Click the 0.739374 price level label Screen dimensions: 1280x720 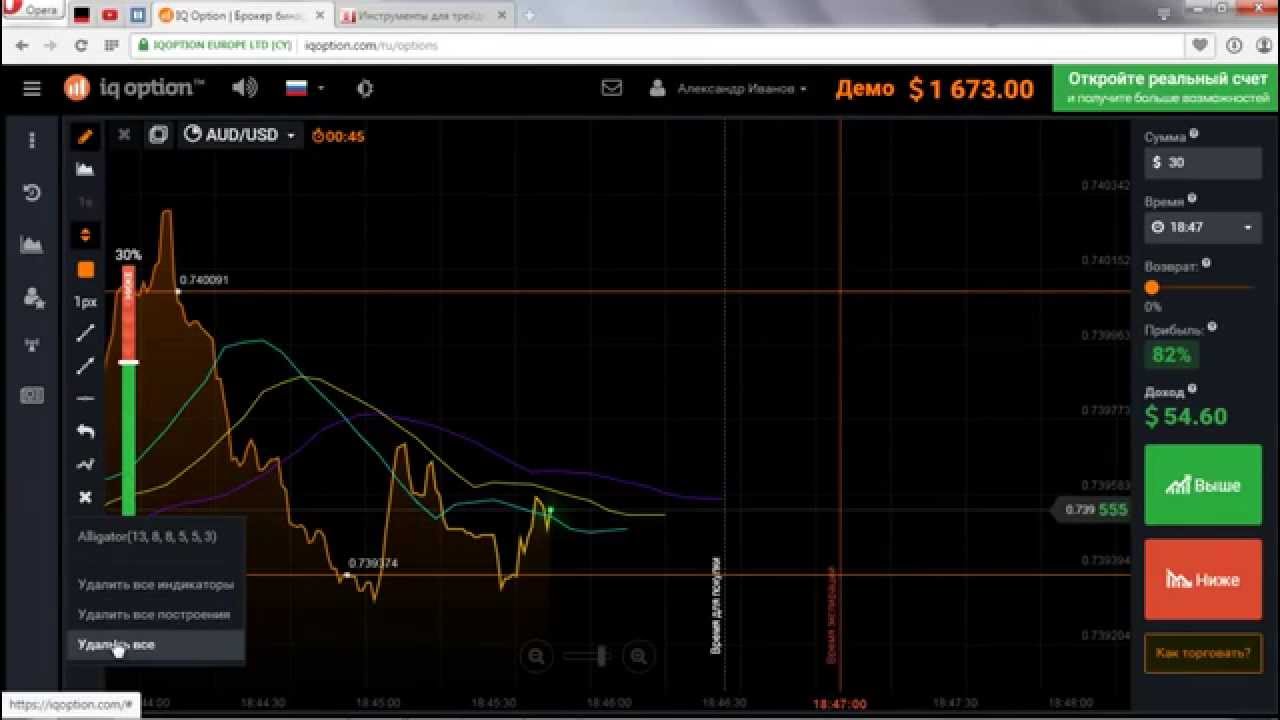[x=372, y=564]
